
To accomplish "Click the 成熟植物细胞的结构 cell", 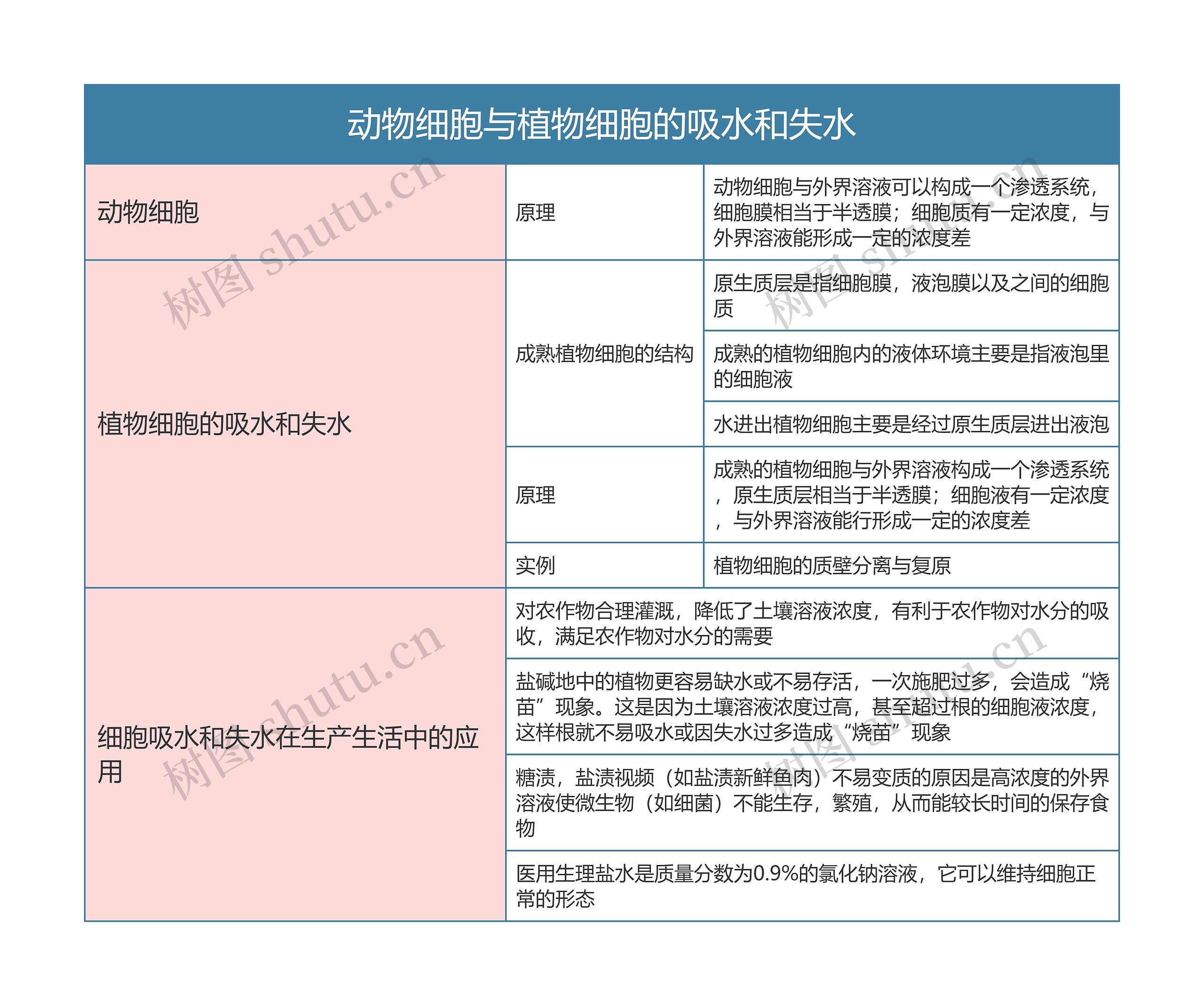I will (604, 354).
